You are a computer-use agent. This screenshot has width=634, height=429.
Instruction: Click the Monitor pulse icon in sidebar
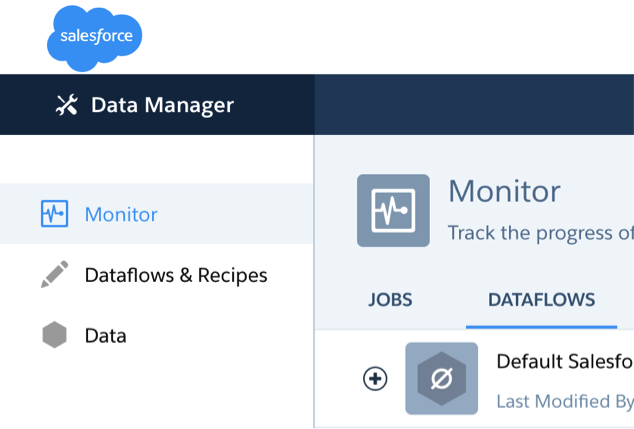click(x=55, y=213)
